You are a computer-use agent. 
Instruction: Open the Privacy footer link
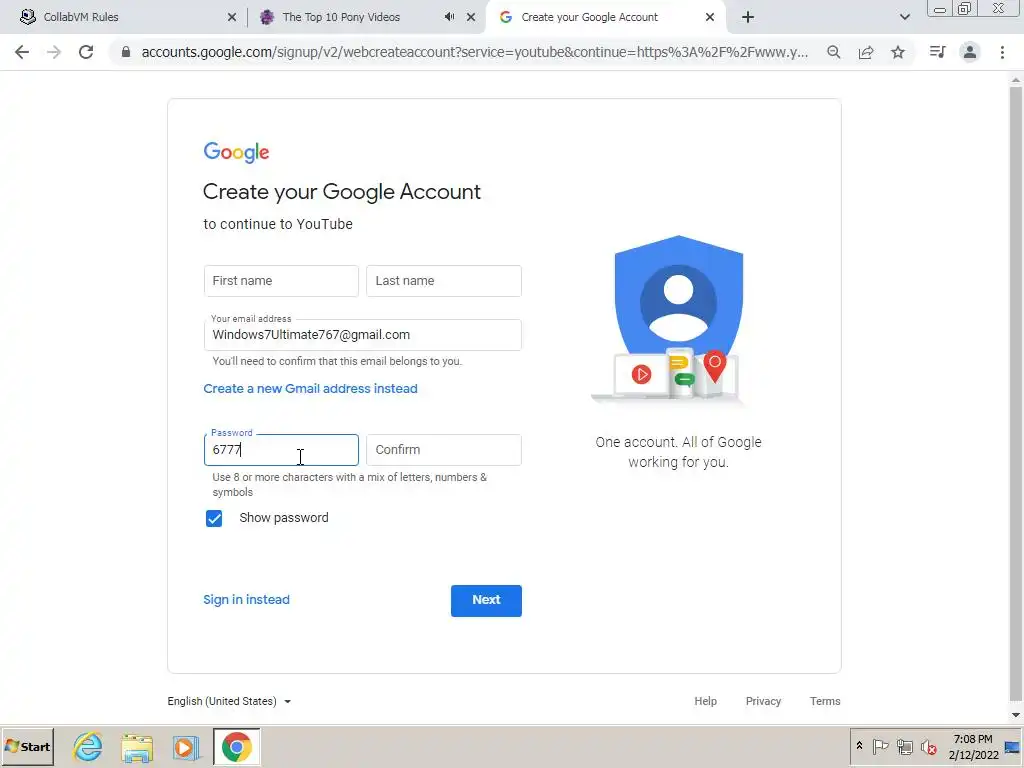pos(763,701)
